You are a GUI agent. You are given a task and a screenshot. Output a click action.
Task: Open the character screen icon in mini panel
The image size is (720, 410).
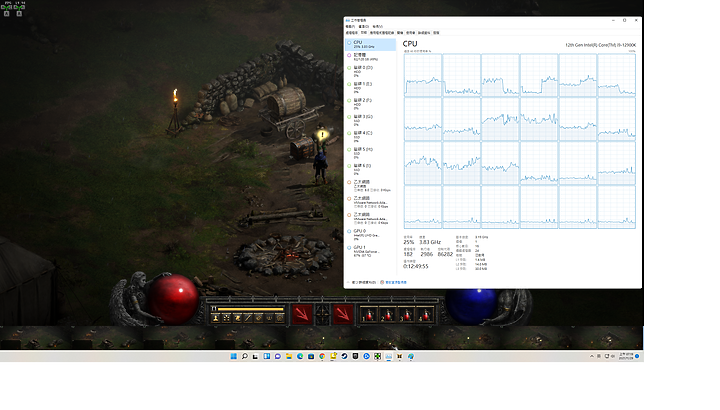point(215,318)
